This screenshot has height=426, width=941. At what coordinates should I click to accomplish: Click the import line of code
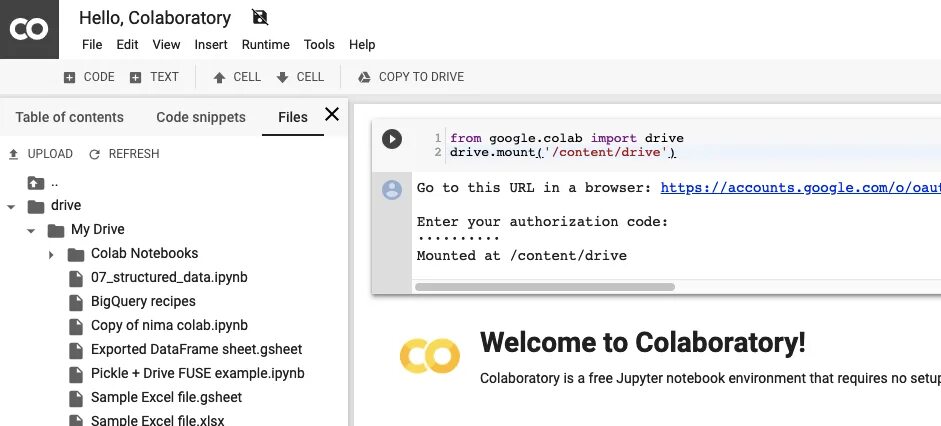point(567,139)
